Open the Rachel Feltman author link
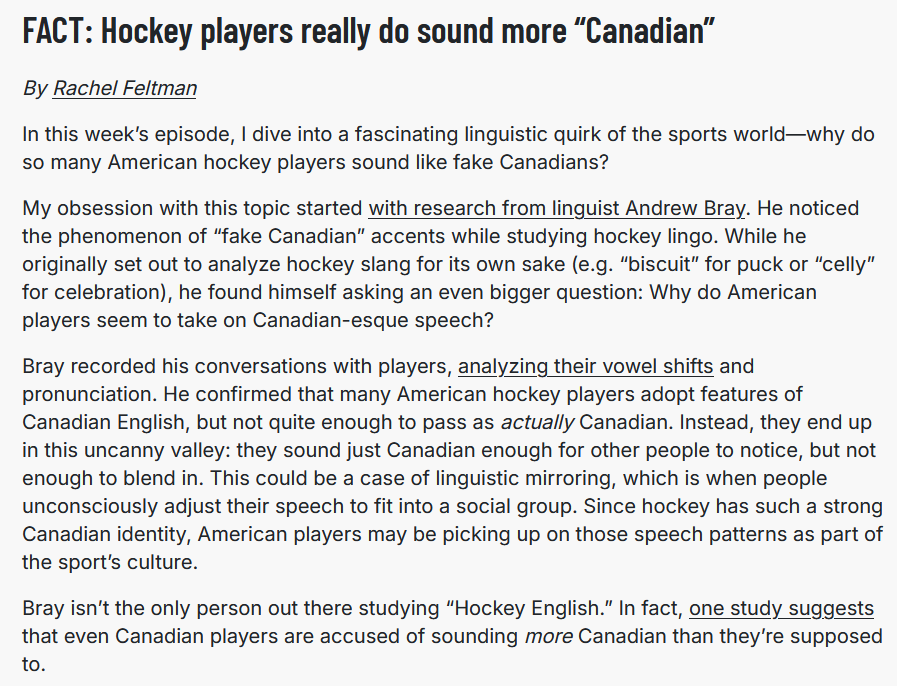 tap(124, 88)
